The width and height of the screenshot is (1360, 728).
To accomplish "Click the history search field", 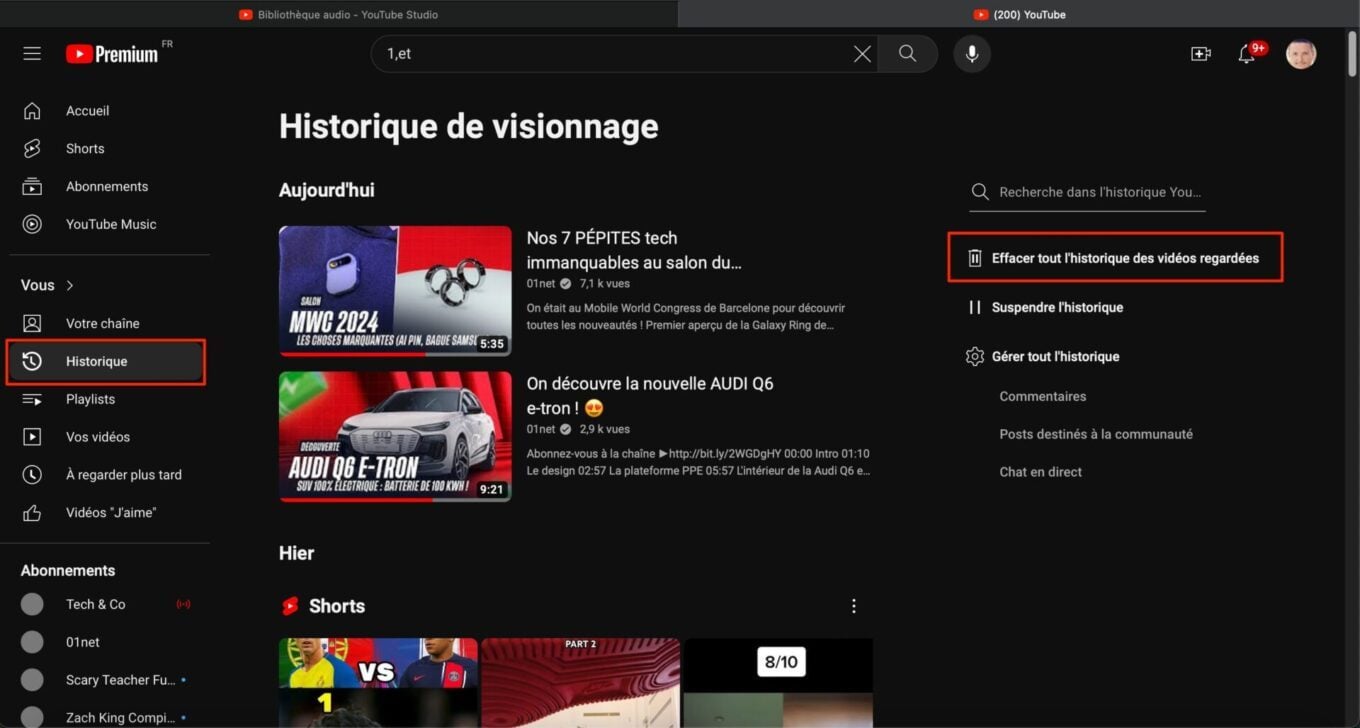I will point(1100,192).
